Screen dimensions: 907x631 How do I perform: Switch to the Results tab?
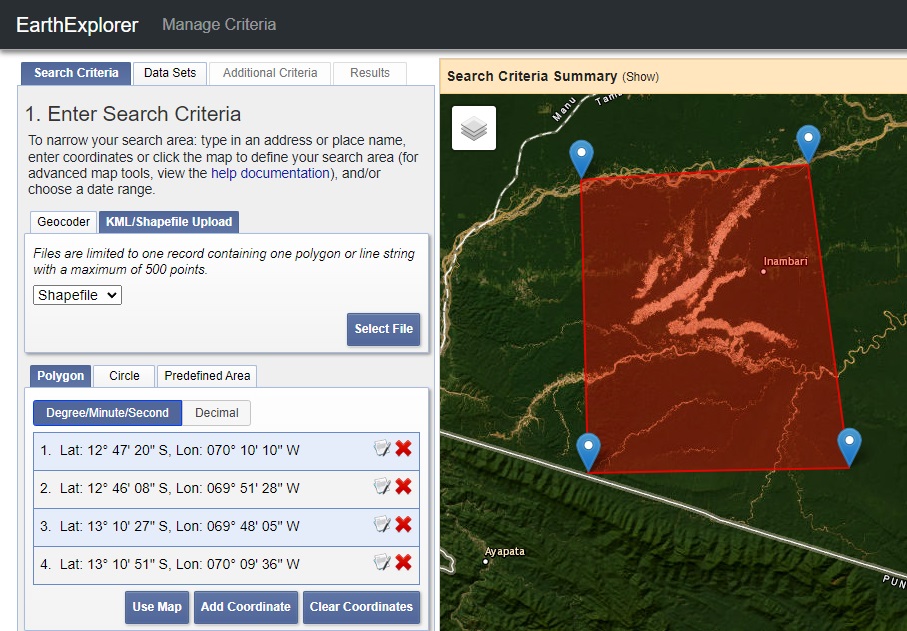point(370,73)
